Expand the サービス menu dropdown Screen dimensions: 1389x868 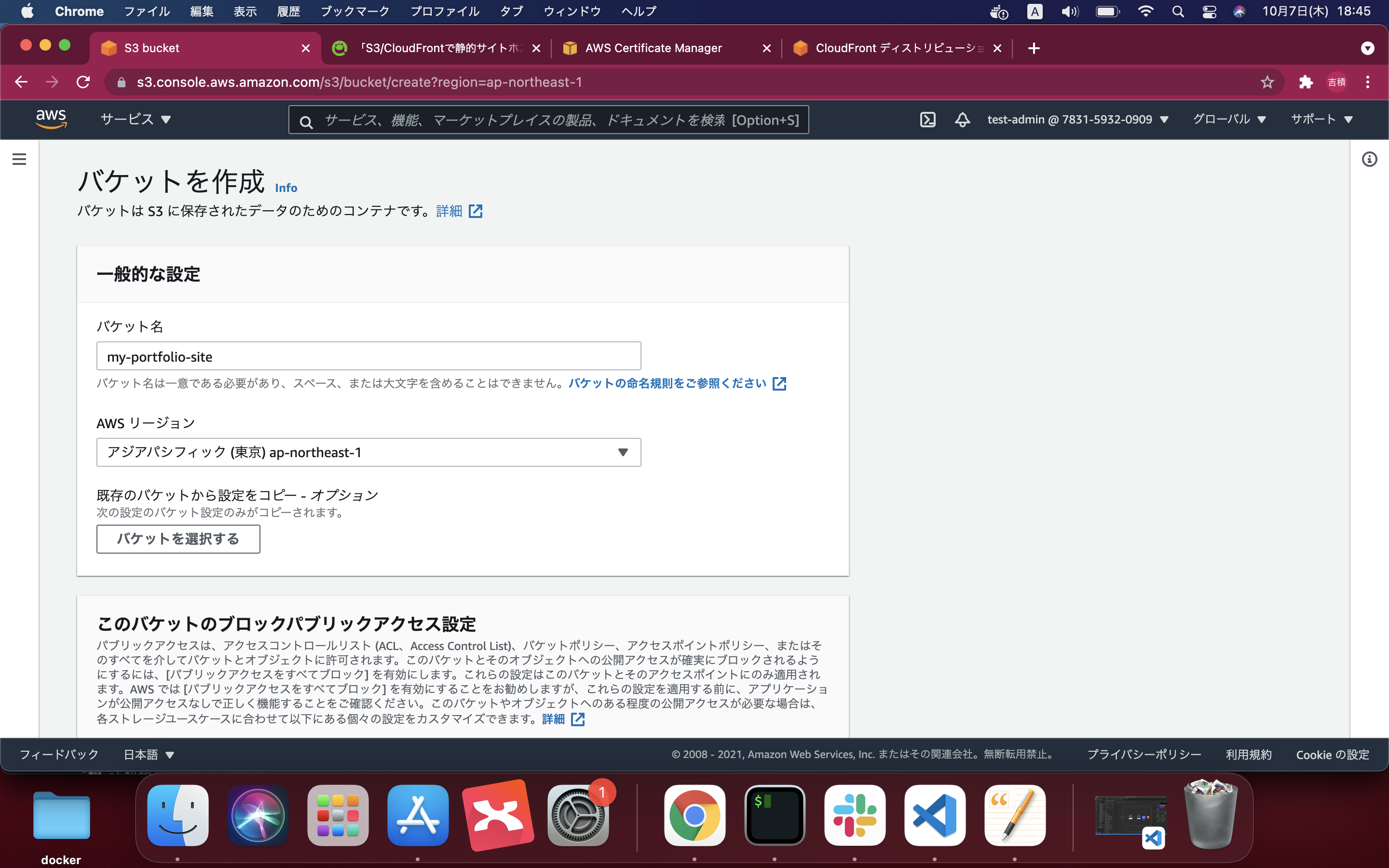pyautogui.click(x=135, y=119)
